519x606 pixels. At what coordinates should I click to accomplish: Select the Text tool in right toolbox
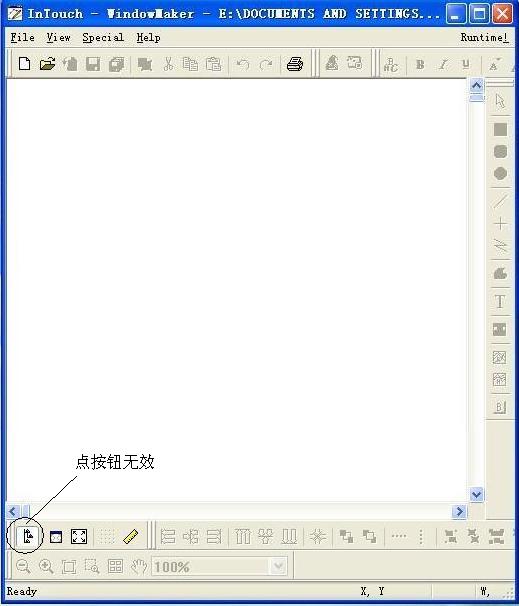pyautogui.click(x=500, y=301)
